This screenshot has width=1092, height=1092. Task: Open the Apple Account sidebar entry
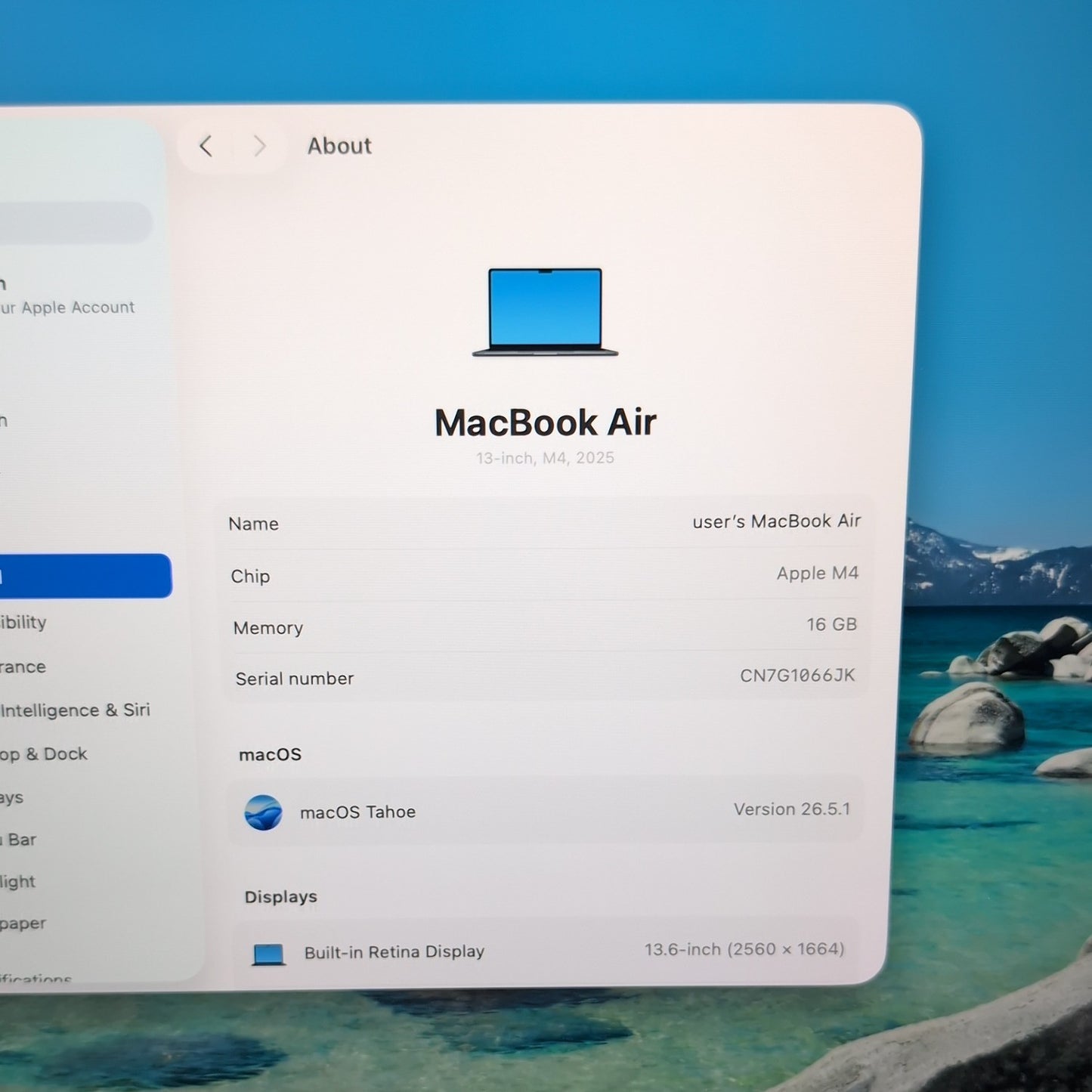click(x=68, y=297)
